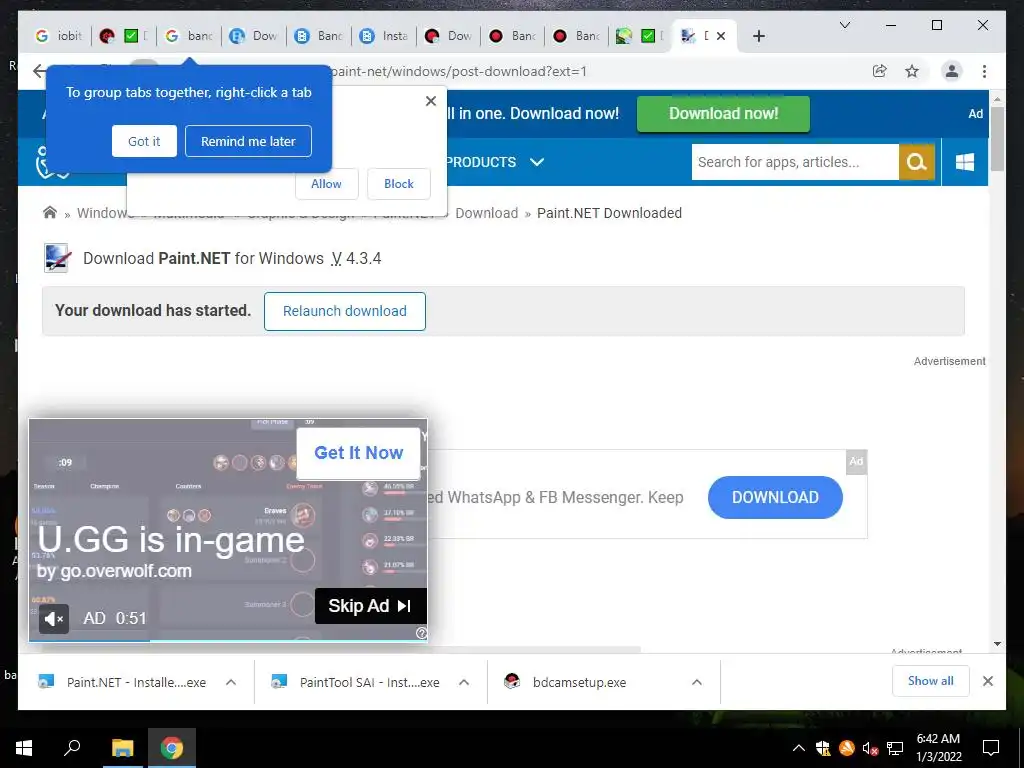
Task: Open taskbar search magnifier
Action: point(72,748)
